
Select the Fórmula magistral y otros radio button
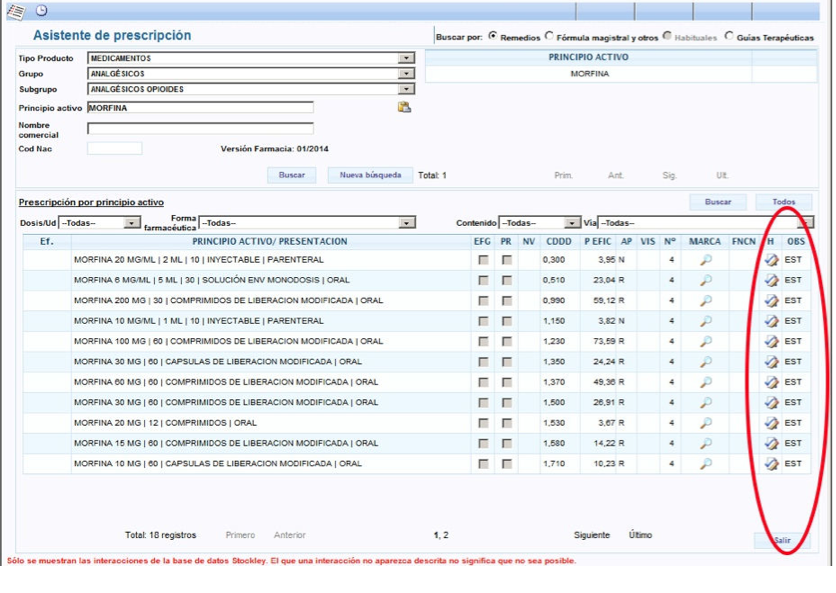click(550, 37)
